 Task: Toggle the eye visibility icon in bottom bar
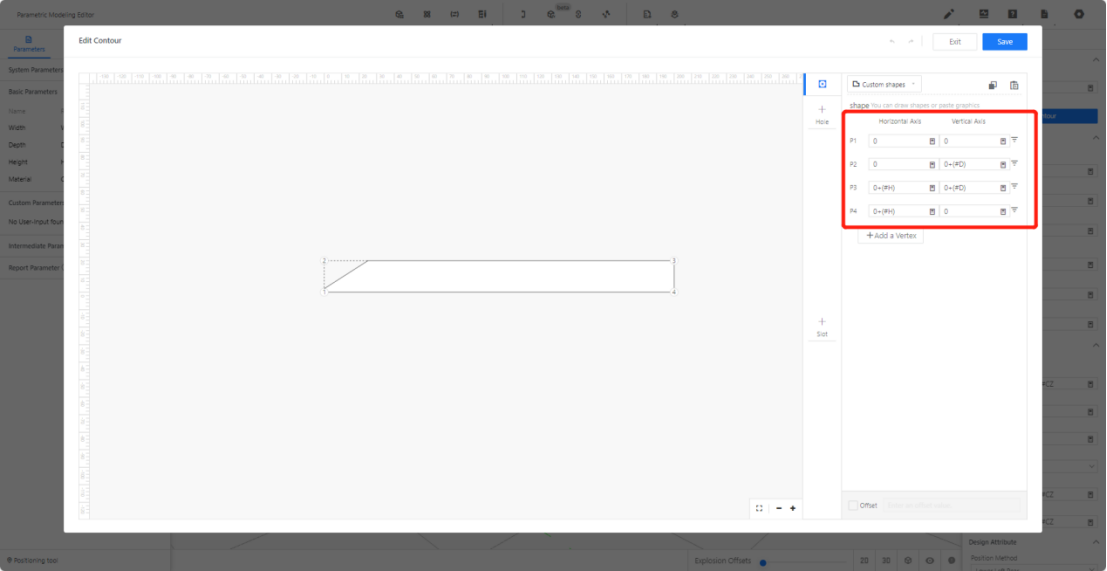[930, 560]
